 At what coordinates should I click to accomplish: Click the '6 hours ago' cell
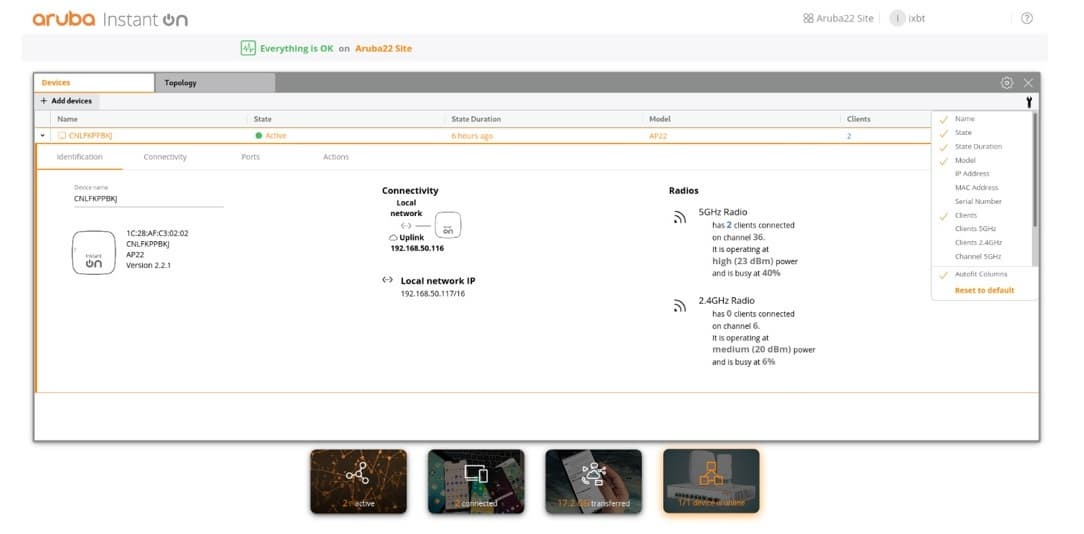tap(472, 136)
